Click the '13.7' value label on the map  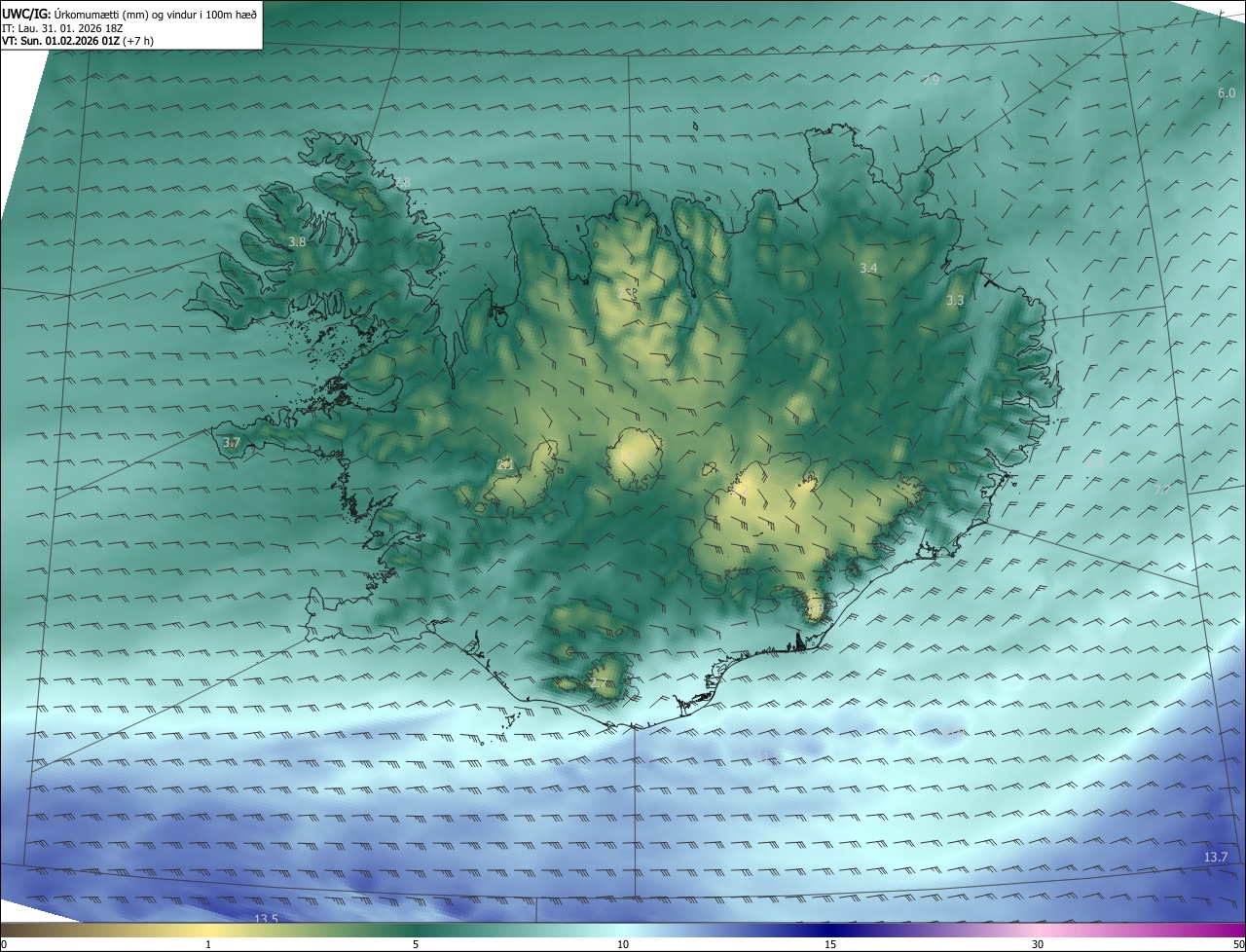pyautogui.click(x=1216, y=857)
